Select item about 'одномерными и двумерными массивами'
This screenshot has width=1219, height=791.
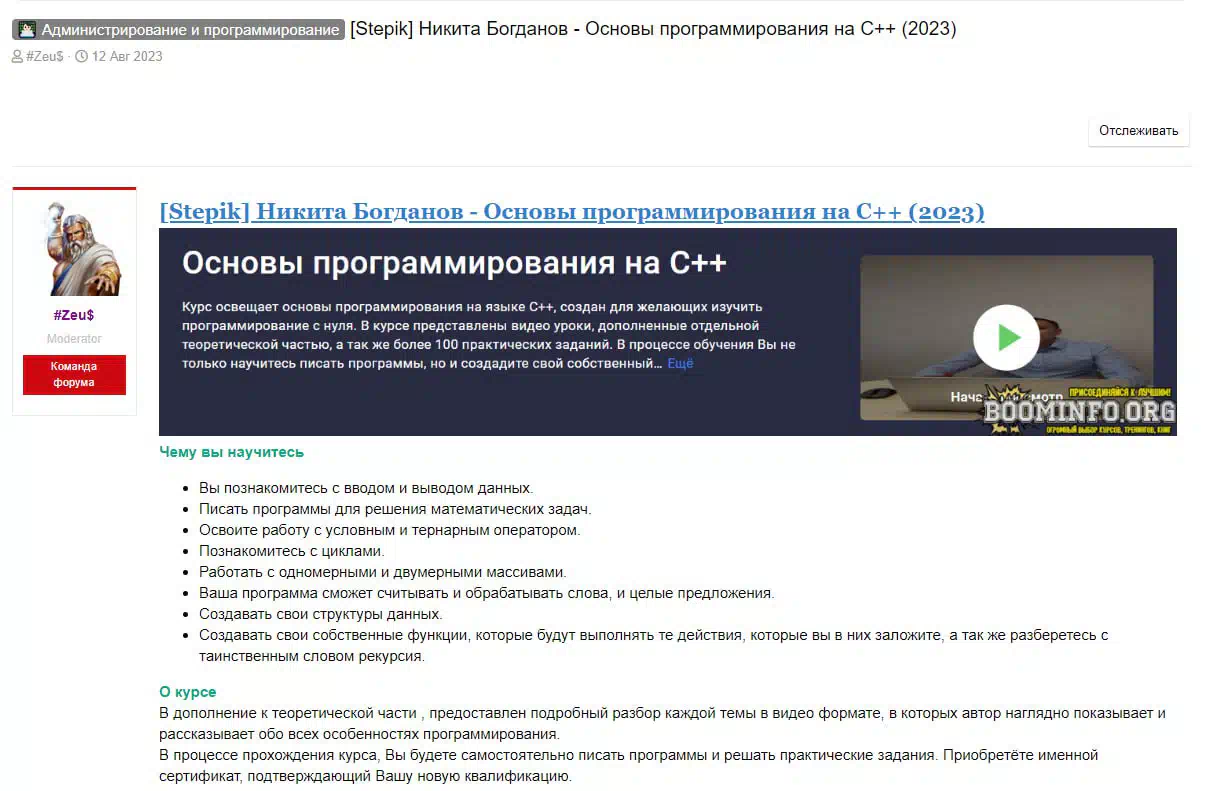tap(383, 572)
